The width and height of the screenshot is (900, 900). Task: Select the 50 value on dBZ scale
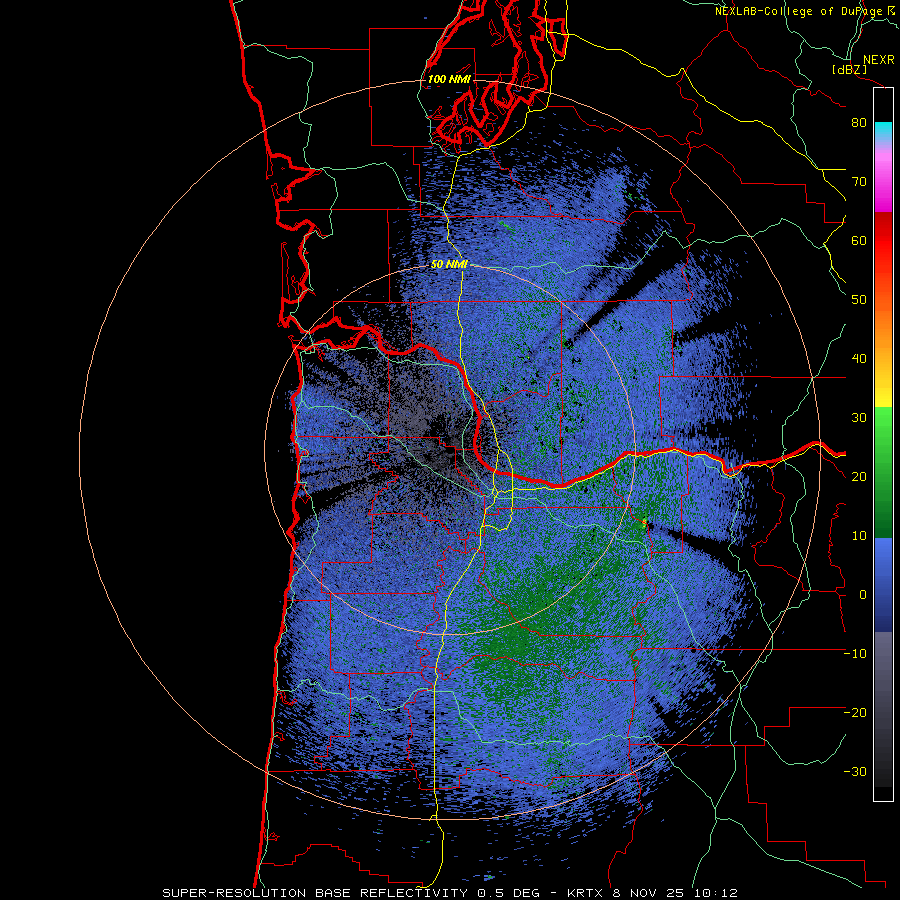click(x=859, y=300)
